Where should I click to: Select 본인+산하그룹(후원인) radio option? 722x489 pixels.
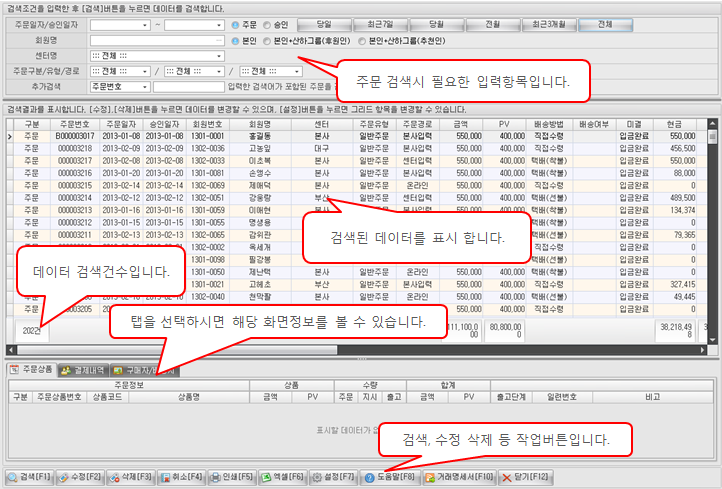tap(267, 41)
